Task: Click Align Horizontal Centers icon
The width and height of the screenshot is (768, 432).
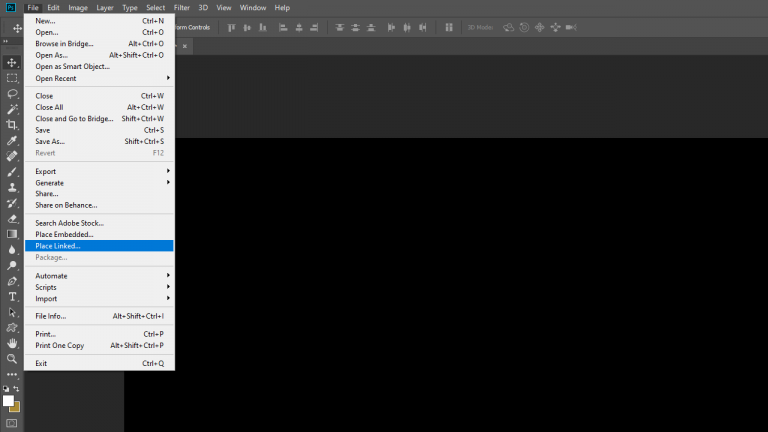Action: coord(299,27)
